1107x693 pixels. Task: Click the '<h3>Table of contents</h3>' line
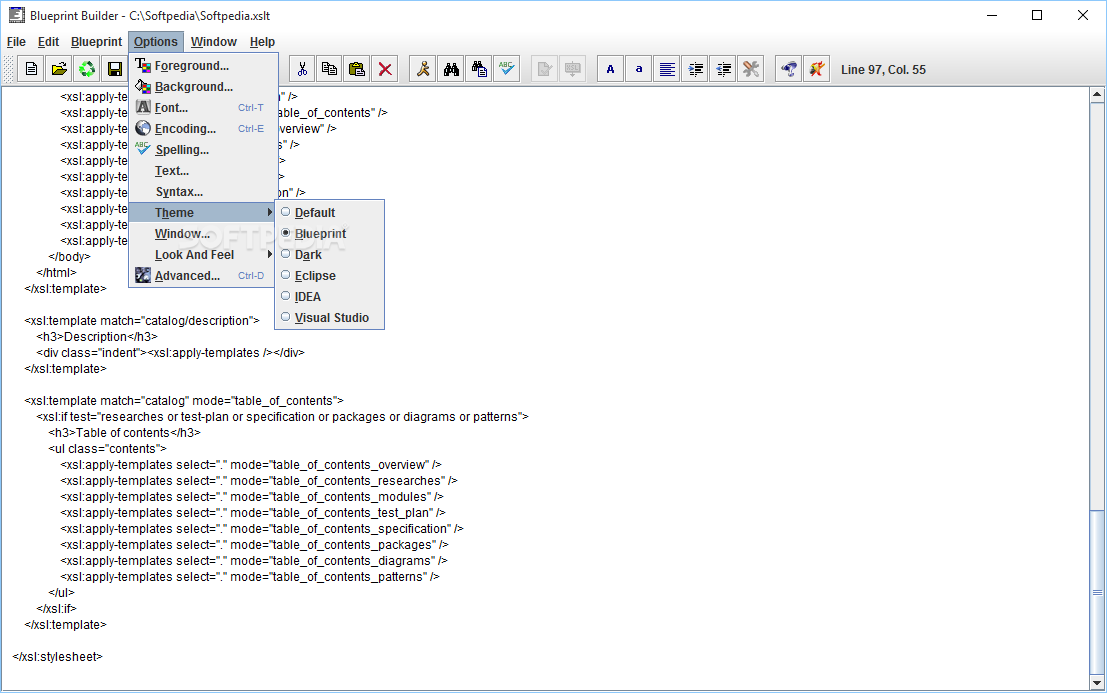click(124, 433)
